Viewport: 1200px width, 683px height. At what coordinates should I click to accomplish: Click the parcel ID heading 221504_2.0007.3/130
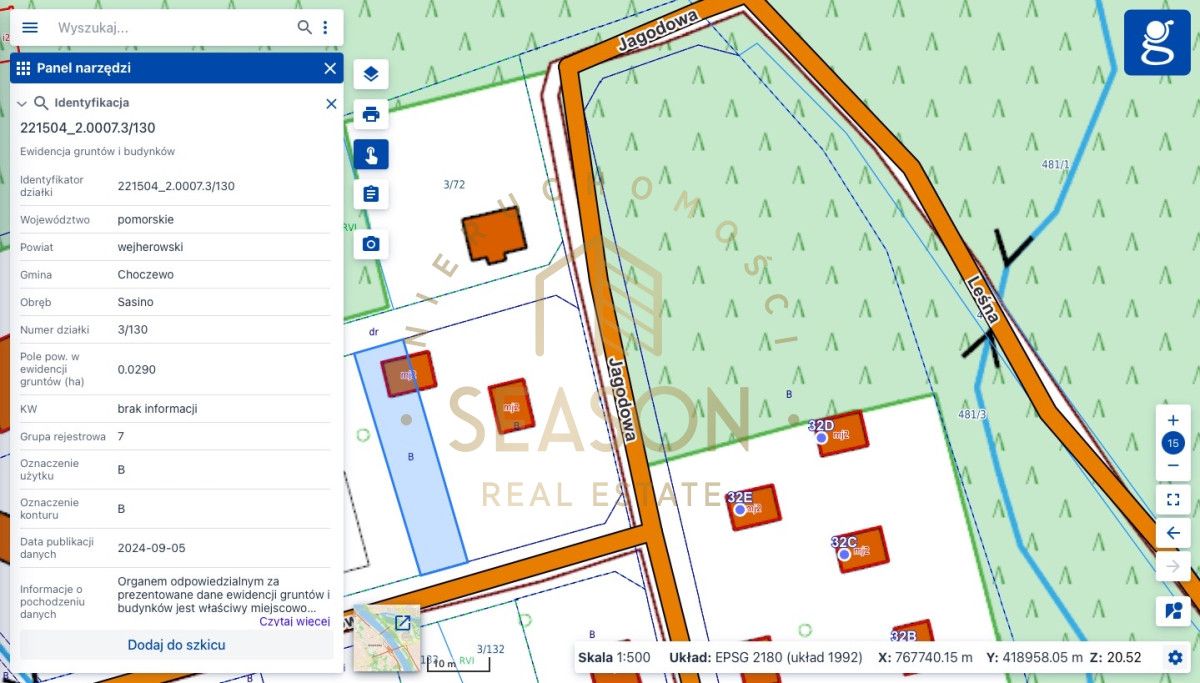[88, 128]
